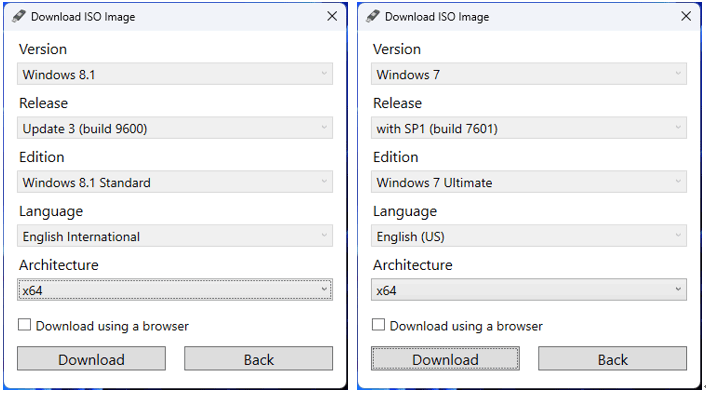
Task: Expand the Architecture dropdown in the Windows 8.1 dialog
Action: (x=175, y=289)
